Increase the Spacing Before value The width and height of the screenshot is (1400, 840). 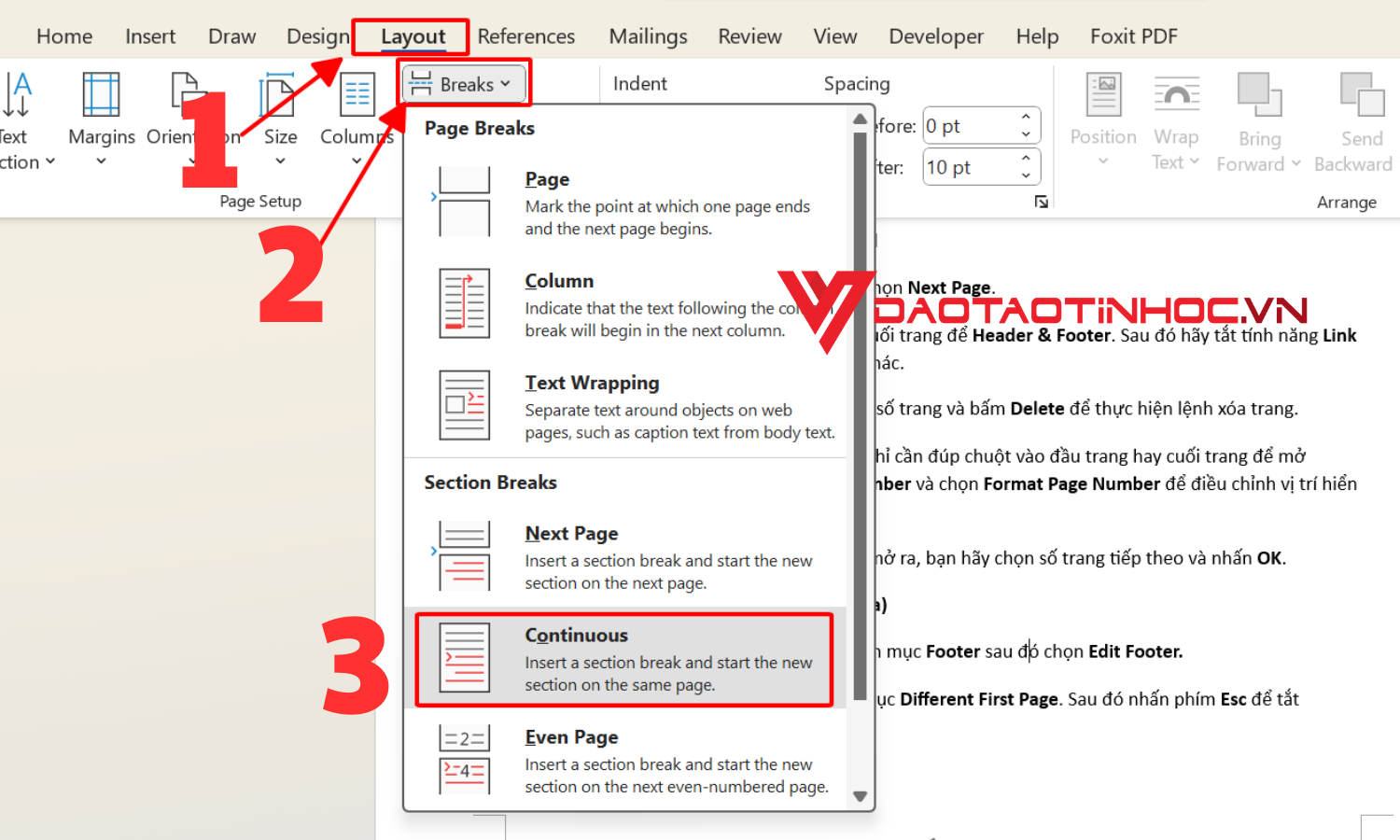pyautogui.click(x=1026, y=117)
